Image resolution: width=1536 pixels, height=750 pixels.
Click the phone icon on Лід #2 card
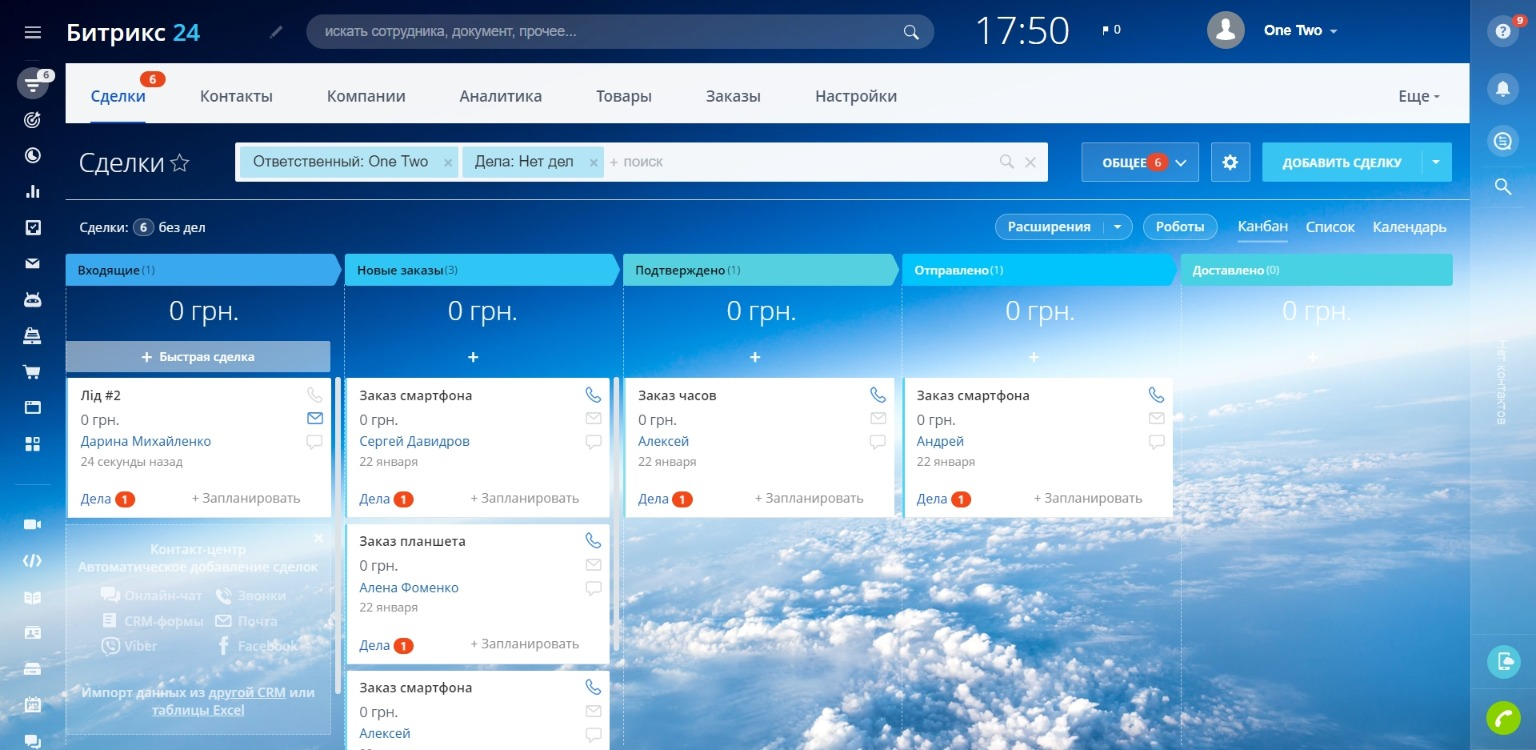[x=315, y=395]
